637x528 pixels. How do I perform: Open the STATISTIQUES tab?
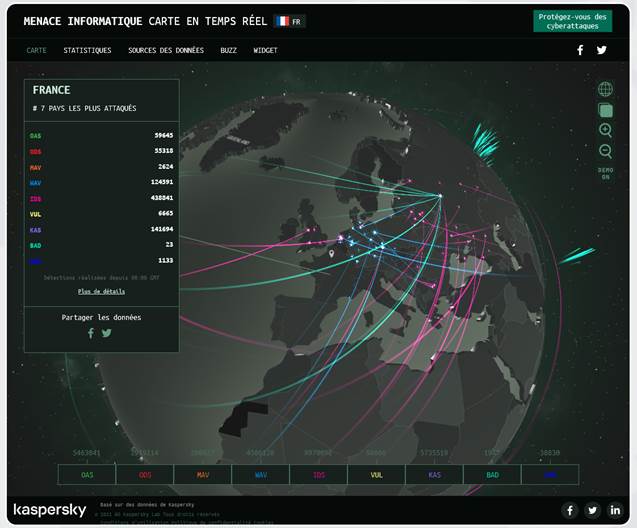[x=87, y=50]
